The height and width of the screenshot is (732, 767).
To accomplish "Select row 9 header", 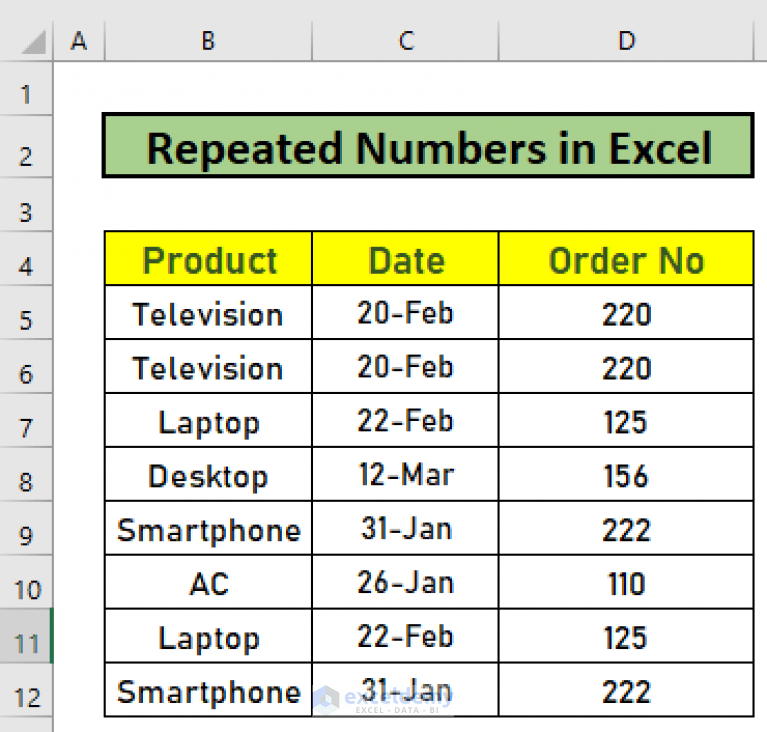I will pos(26,528).
